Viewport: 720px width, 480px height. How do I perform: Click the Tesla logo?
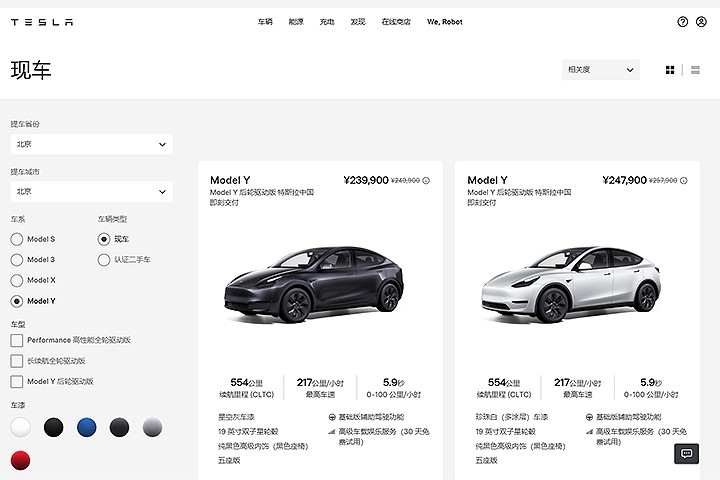click(42, 22)
